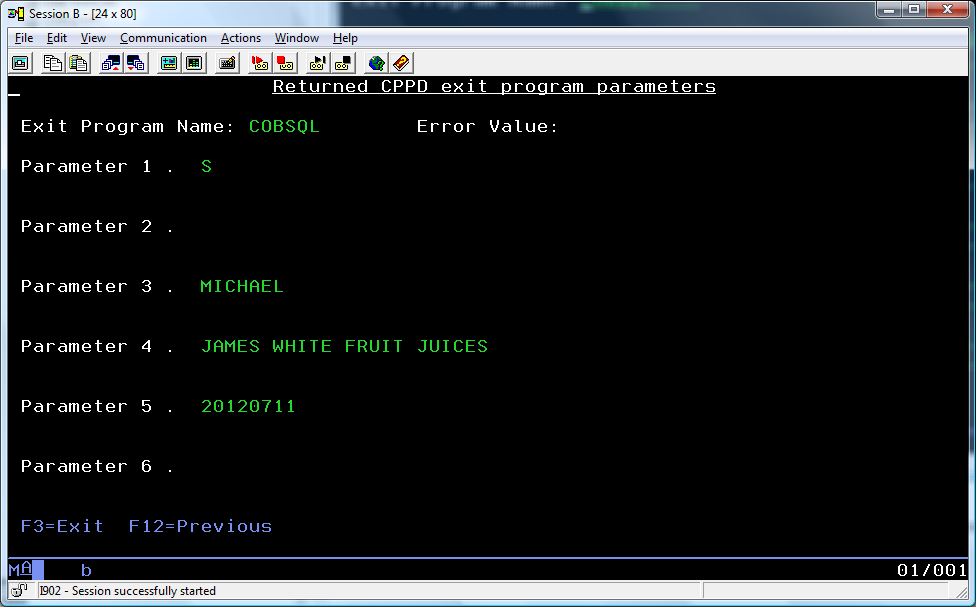Viewport: 976px width, 607px height.
Task: Click the Send File to Host icon
Action: point(111,63)
